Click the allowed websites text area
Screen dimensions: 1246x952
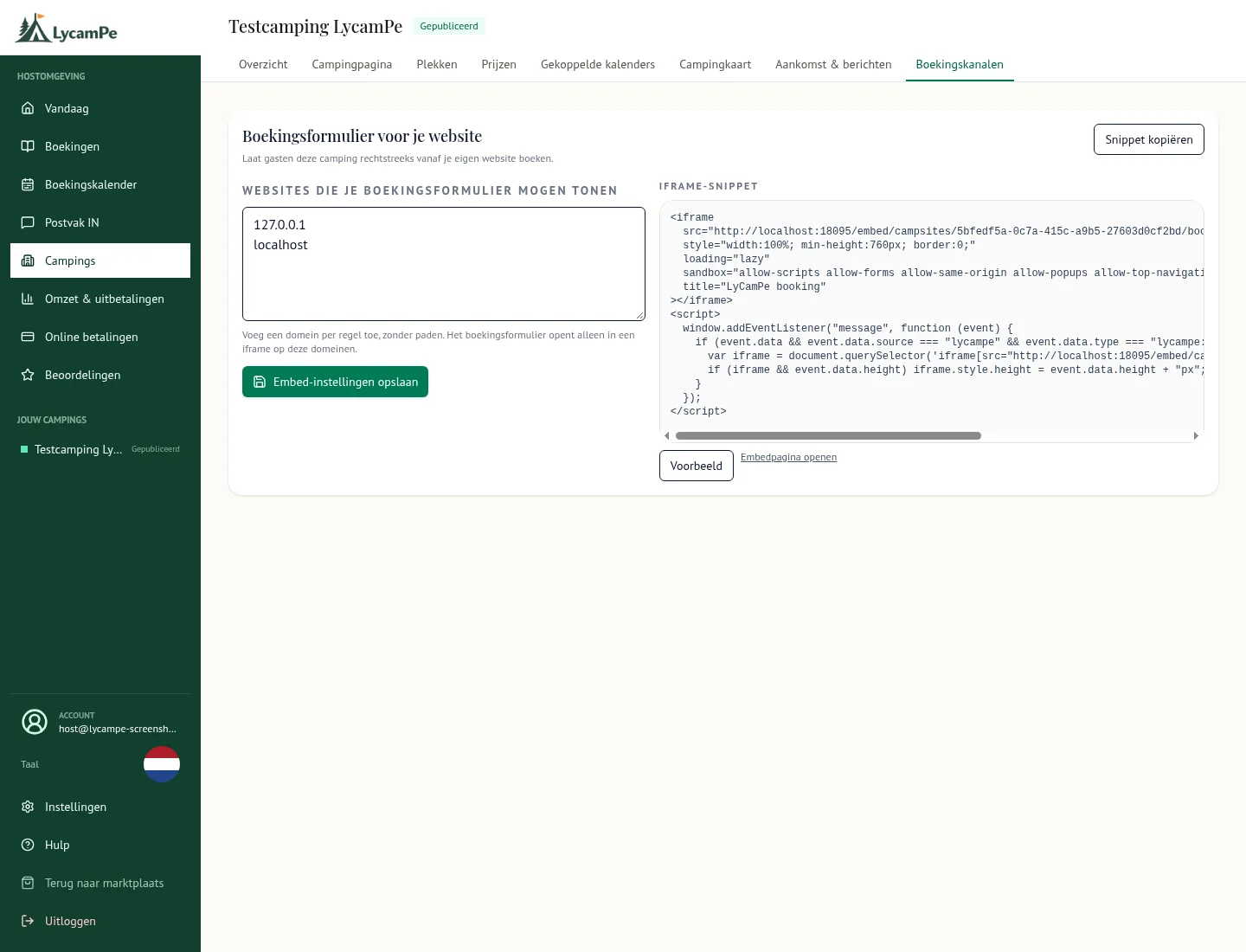[x=444, y=264]
